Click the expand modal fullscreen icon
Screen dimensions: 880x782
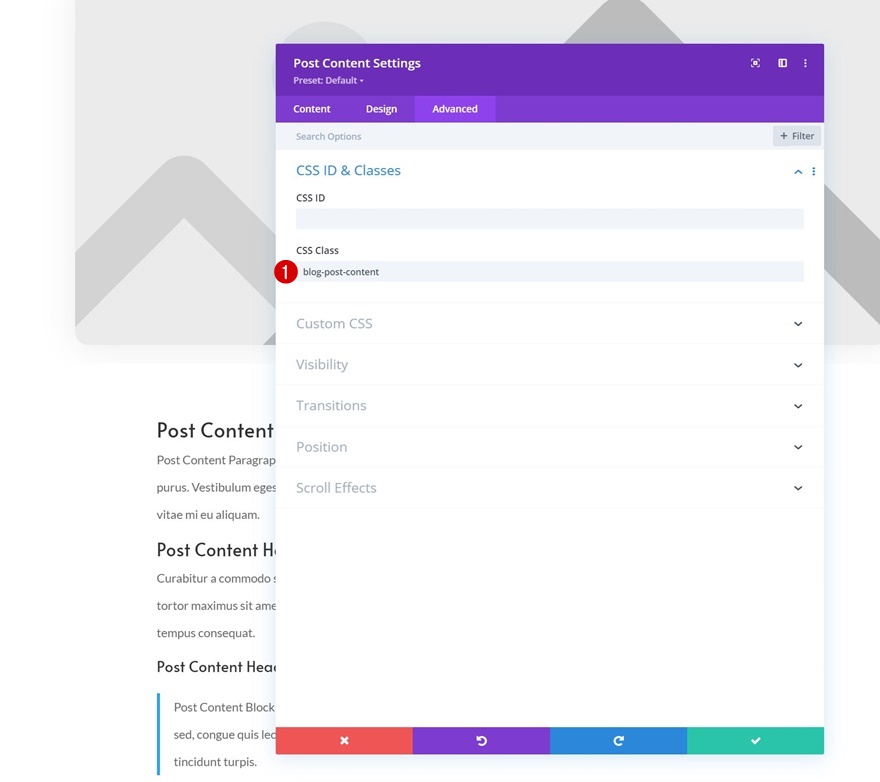pos(755,63)
